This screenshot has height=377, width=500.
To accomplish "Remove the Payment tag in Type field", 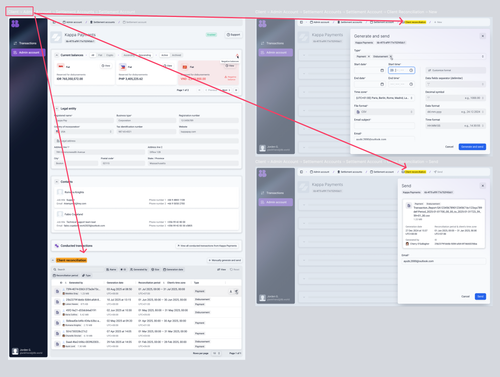I will tap(369, 57).
